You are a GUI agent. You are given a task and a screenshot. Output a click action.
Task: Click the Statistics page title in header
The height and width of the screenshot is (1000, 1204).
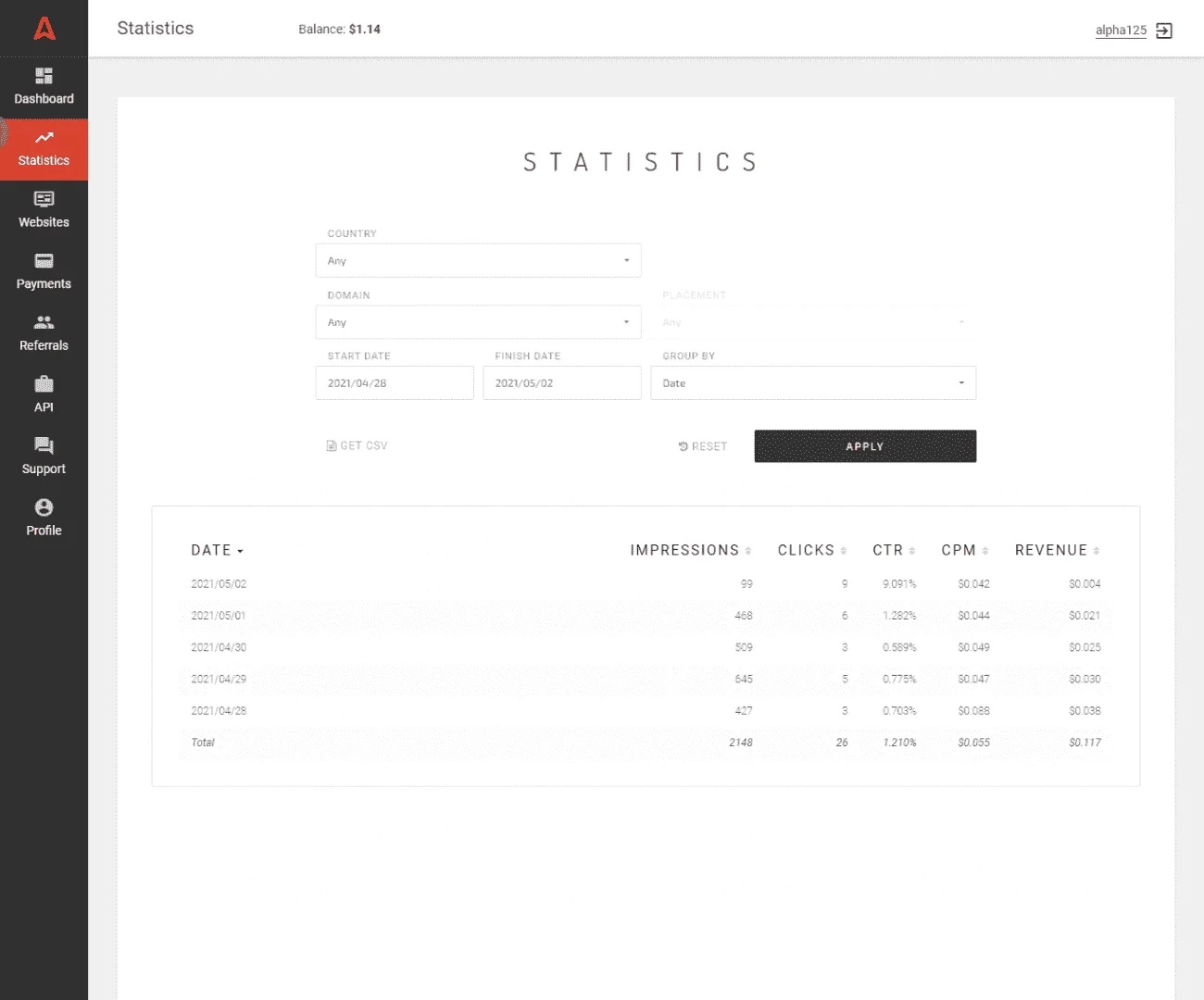coord(156,29)
